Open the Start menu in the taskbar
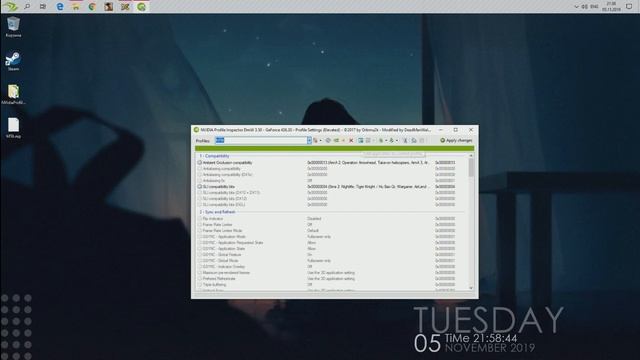Image resolution: width=640 pixels, height=360 pixels. point(10,6)
